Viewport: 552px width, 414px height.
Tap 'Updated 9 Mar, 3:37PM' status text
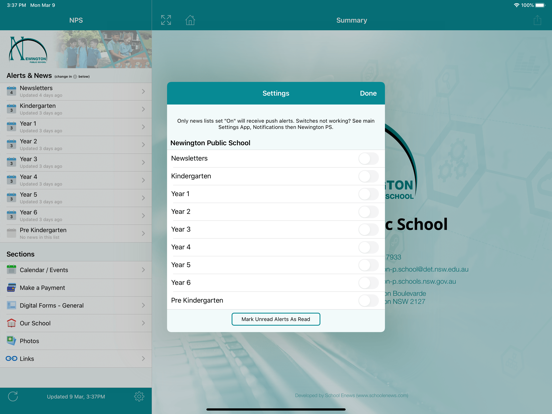(76, 396)
